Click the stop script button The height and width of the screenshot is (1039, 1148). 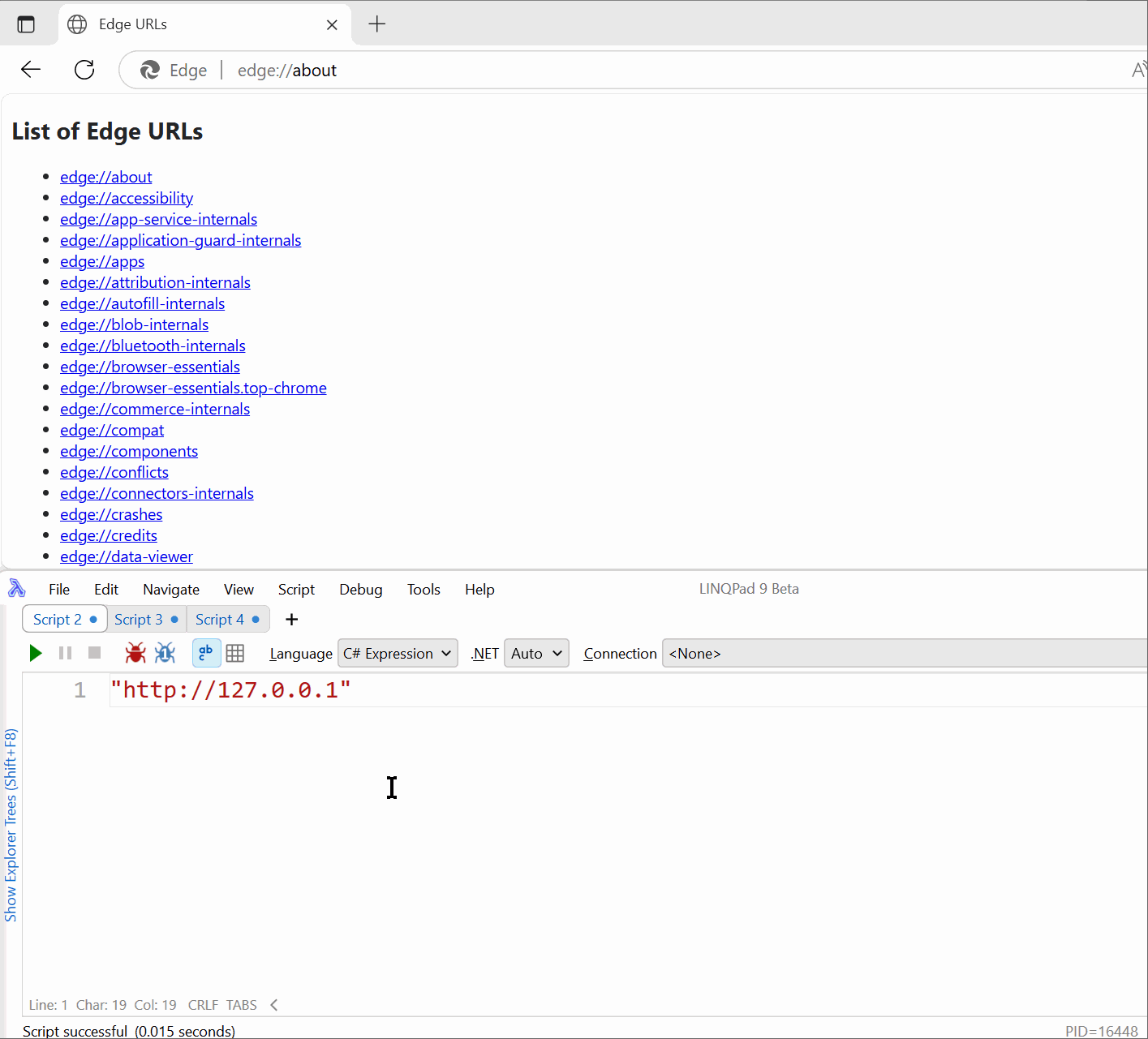tap(94, 653)
